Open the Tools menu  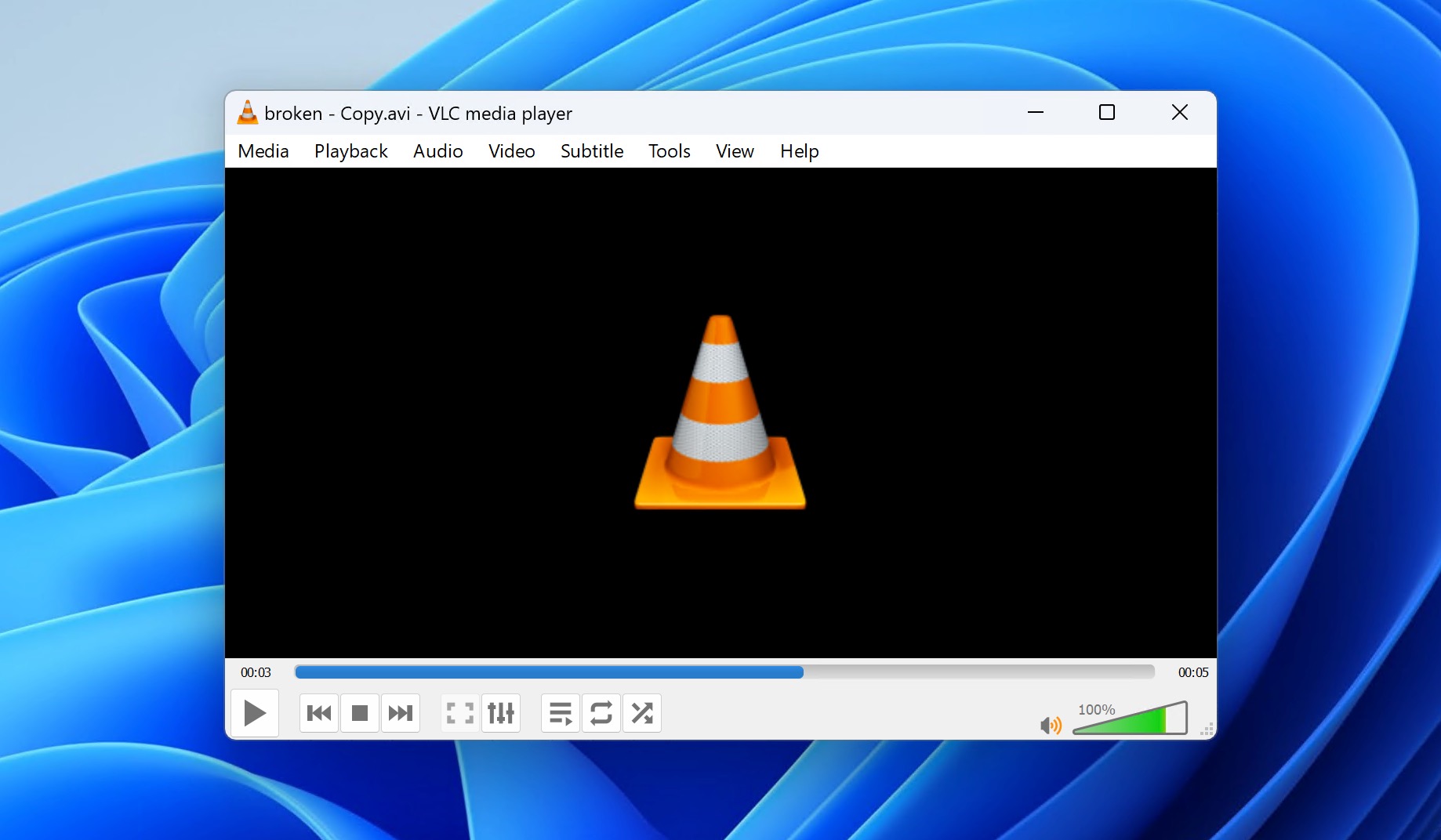pyautogui.click(x=670, y=151)
